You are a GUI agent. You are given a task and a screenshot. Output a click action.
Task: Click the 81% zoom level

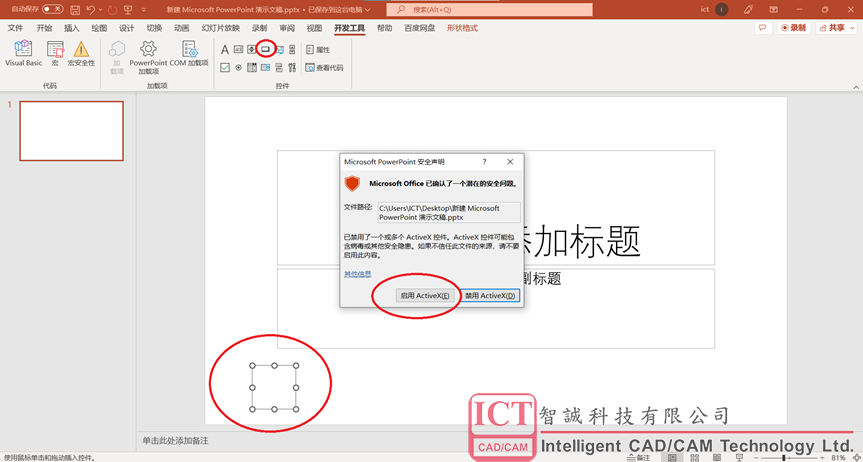pos(838,458)
